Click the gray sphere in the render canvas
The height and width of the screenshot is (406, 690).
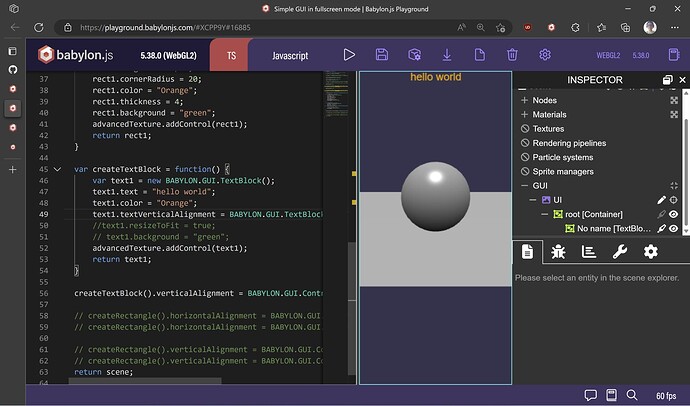(436, 196)
